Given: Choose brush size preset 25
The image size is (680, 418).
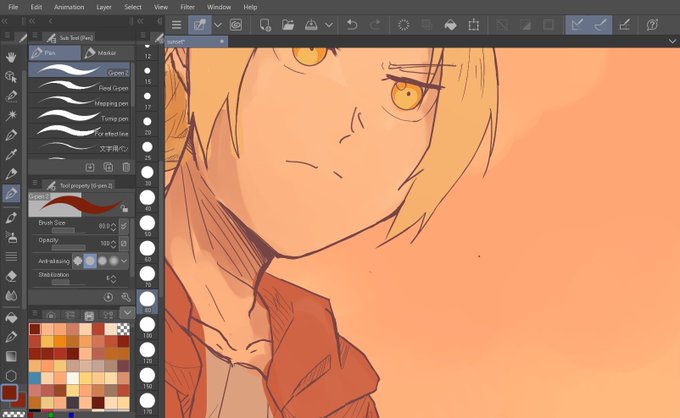Looking at the screenshot, I should 147,150.
